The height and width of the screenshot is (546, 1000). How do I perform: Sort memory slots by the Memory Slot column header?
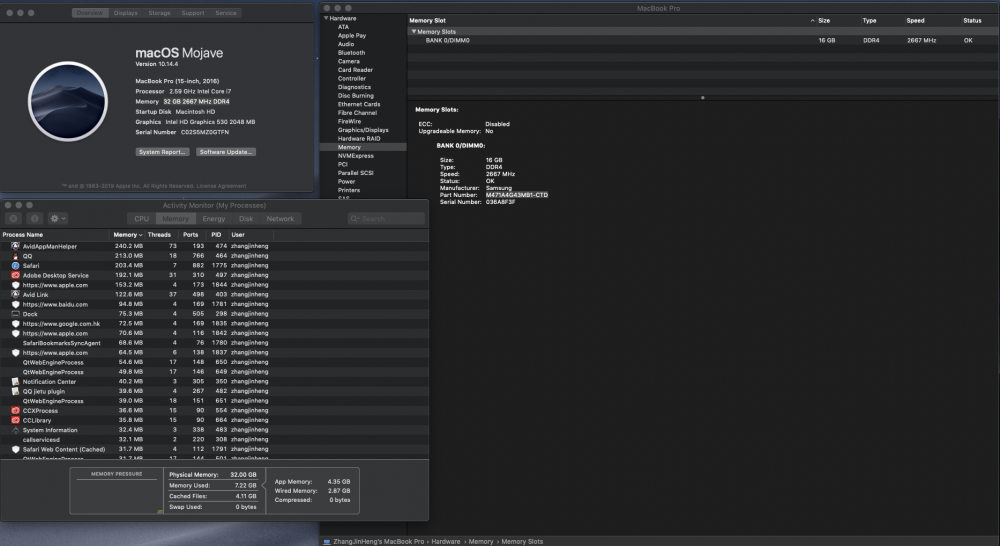[x=612, y=20]
